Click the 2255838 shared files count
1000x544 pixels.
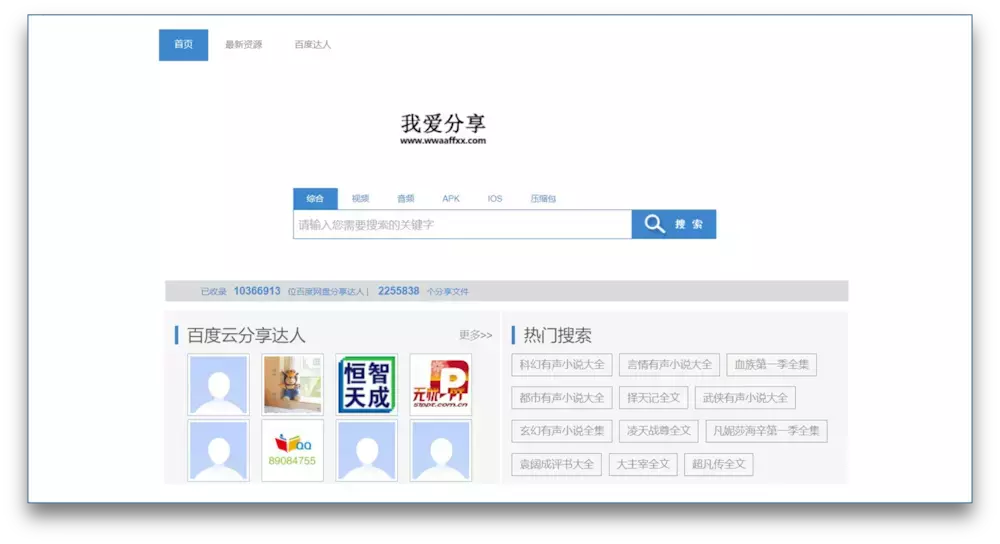point(399,291)
